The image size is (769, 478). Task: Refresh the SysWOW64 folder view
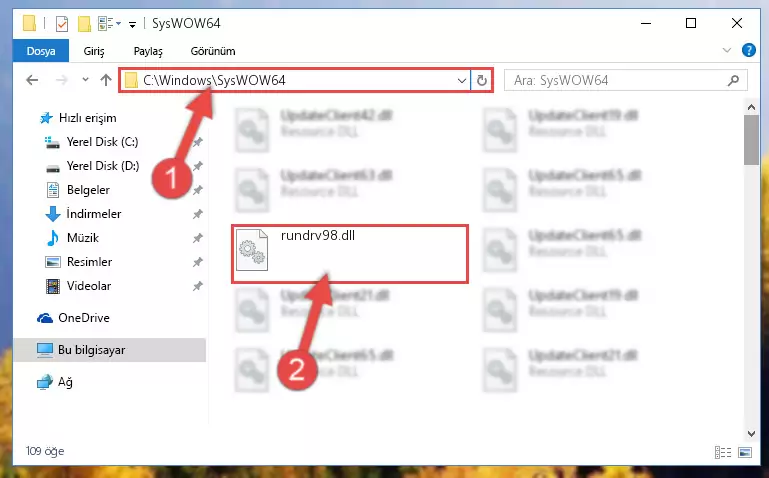click(x=482, y=80)
